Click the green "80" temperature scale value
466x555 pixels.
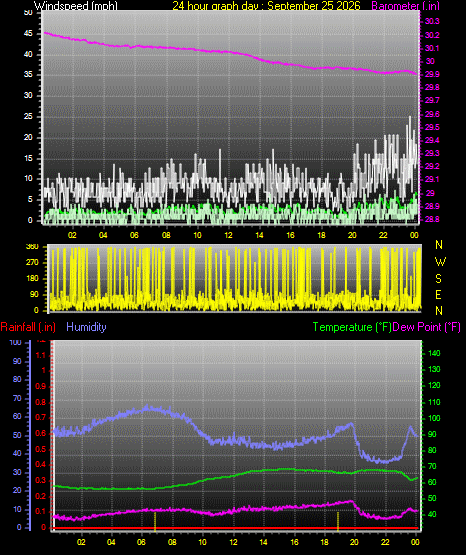point(432,450)
